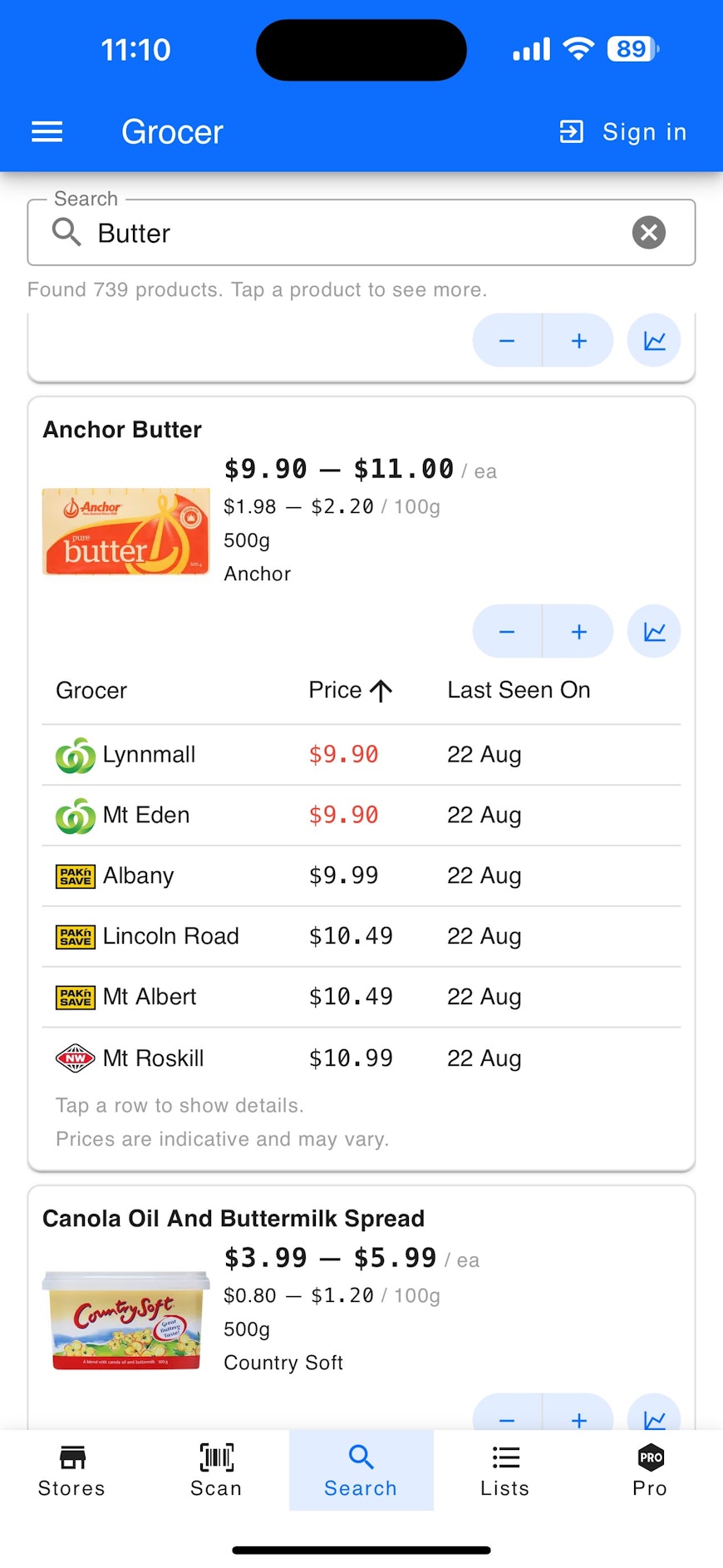The image size is (723, 1568).
Task: Open the barcode Scan tab
Action: [216, 1470]
